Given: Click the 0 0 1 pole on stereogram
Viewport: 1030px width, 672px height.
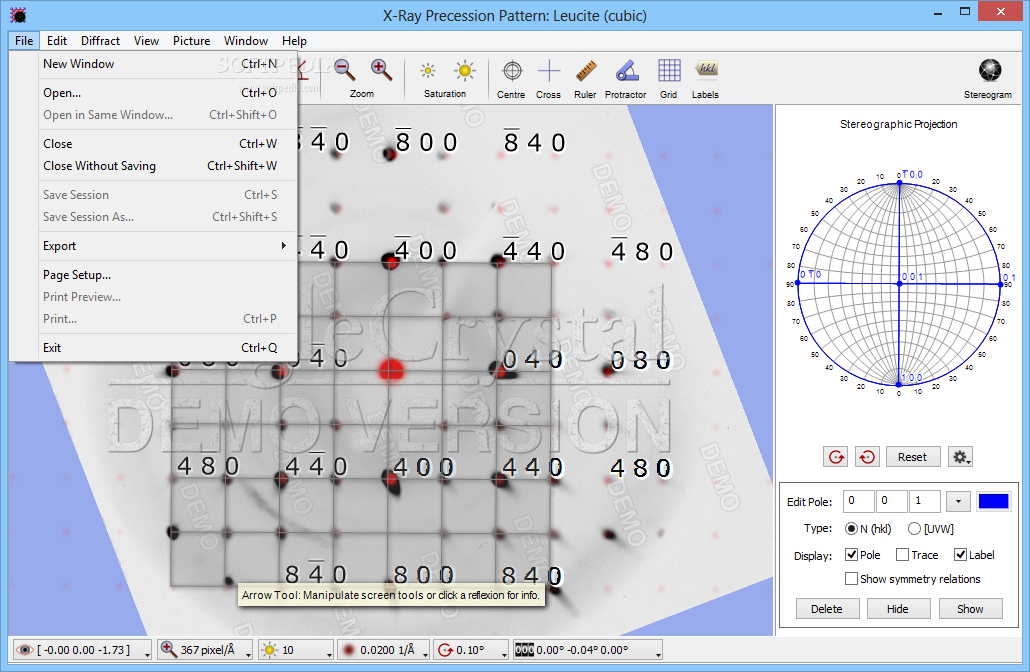Looking at the screenshot, I should [x=899, y=284].
